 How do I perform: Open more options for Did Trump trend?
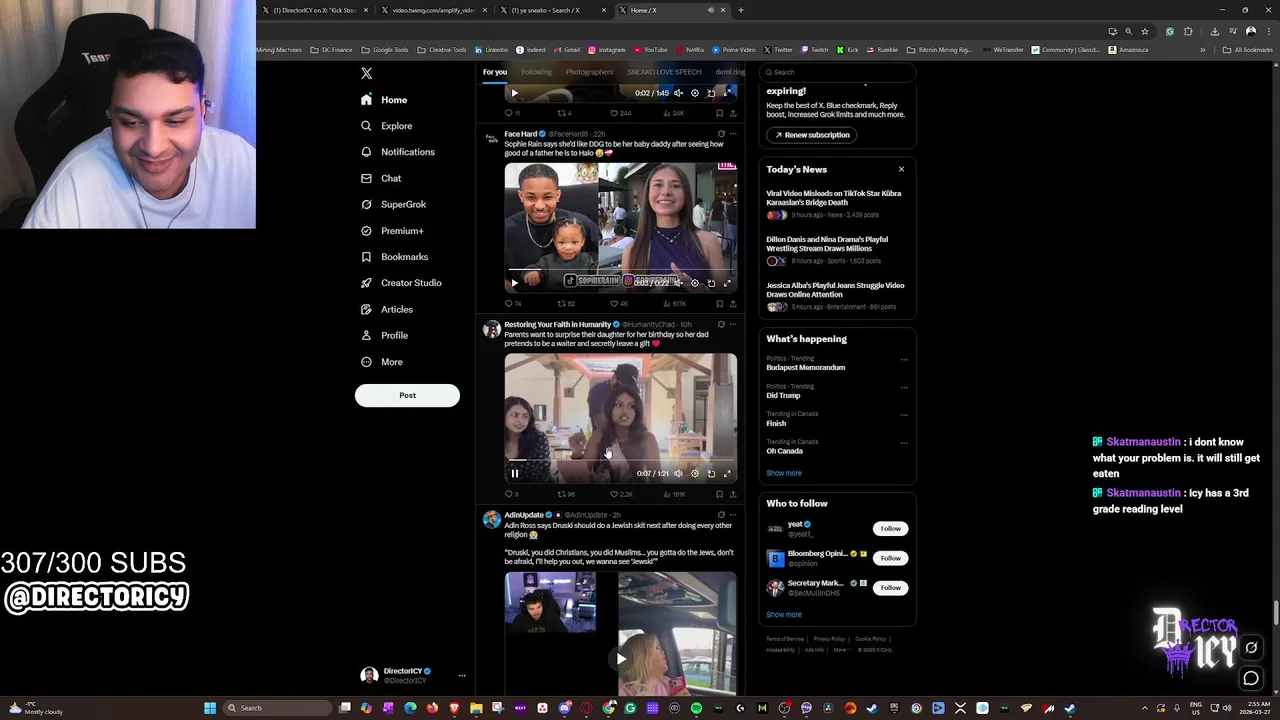[904, 387]
